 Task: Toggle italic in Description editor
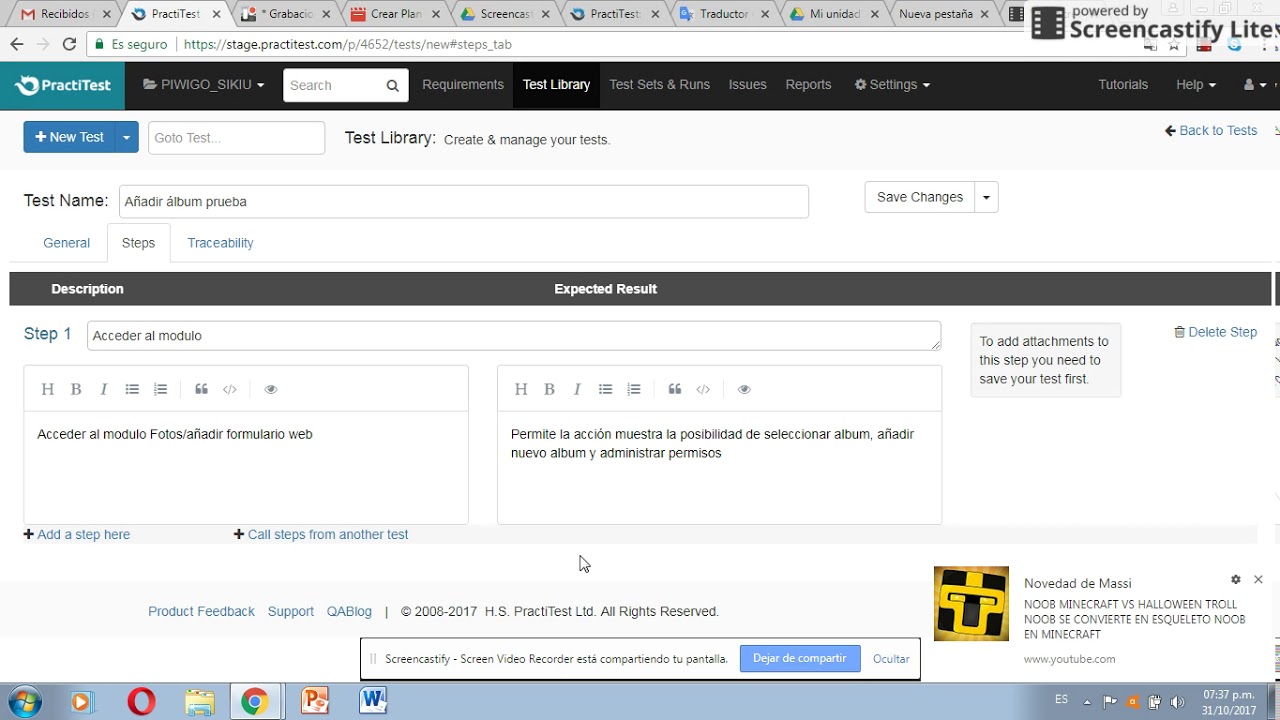point(103,389)
